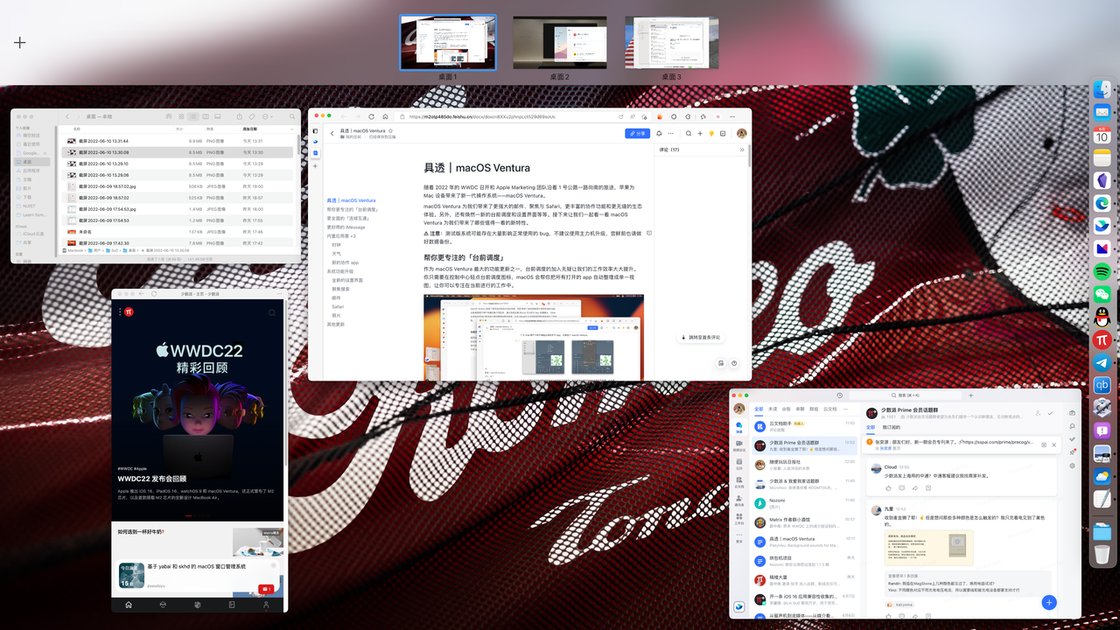Open 视频会议 in Feishu sidebar
This screenshot has width=1120, height=630.
click(739, 445)
